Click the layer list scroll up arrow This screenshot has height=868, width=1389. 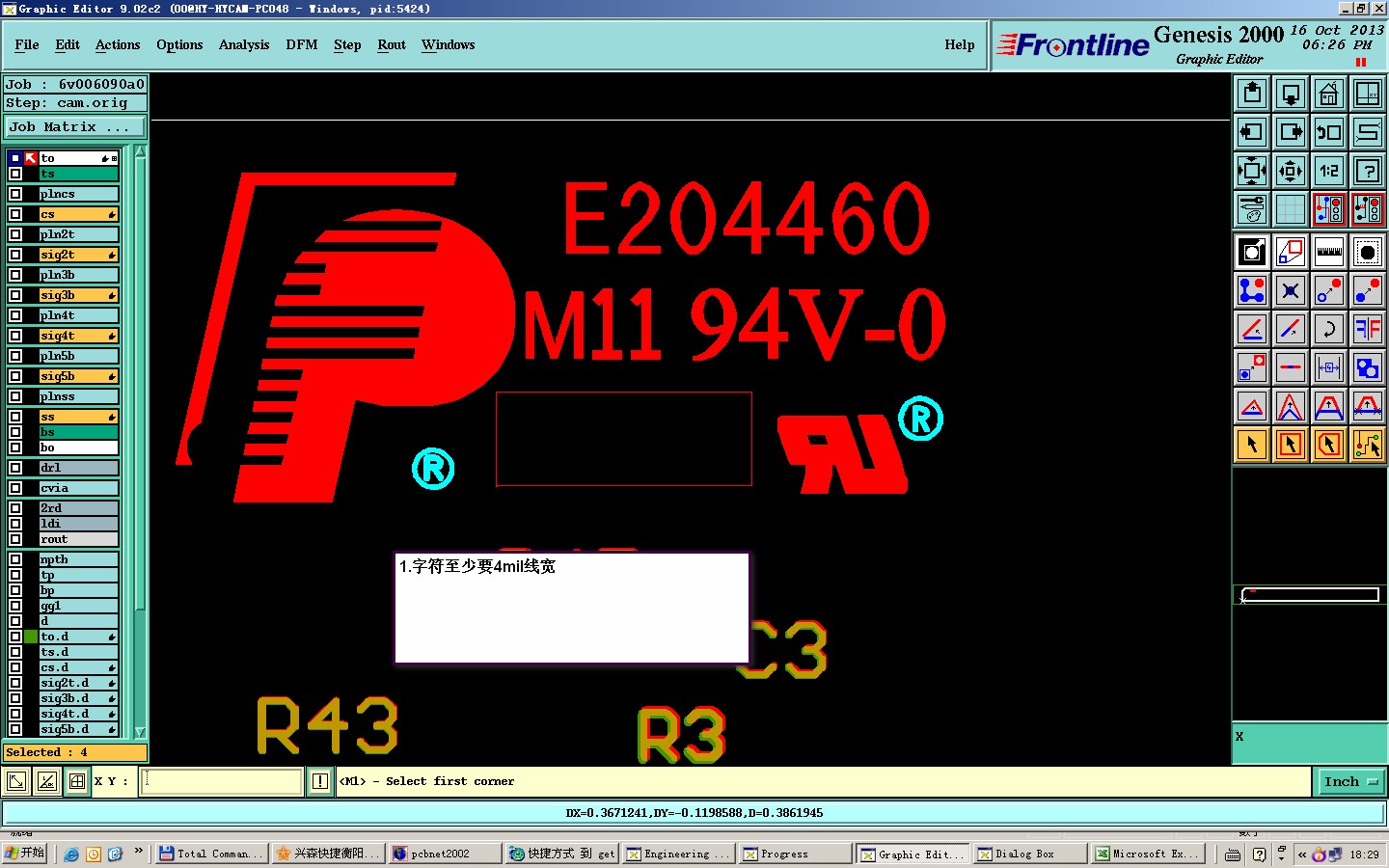pos(140,151)
